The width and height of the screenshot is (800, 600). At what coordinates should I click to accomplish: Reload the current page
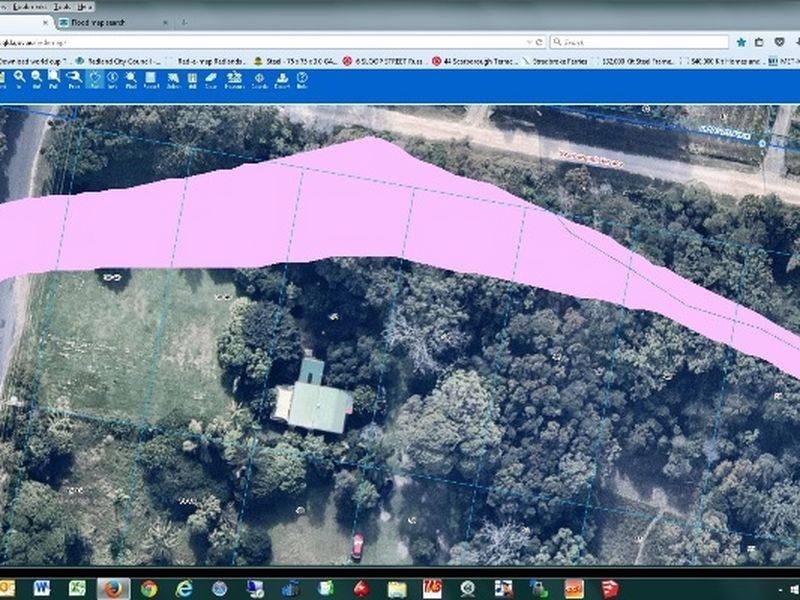point(539,42)
